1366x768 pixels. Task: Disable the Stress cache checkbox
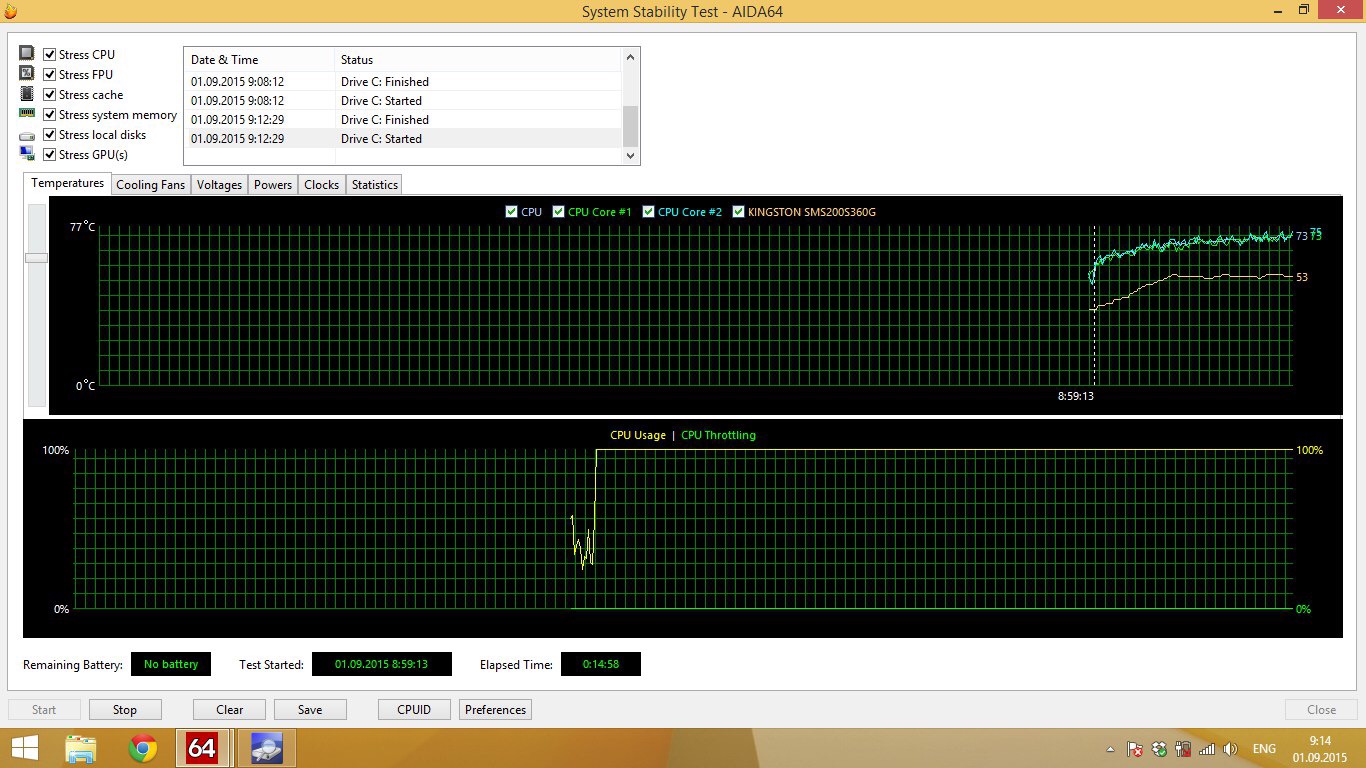pos(50,94)
